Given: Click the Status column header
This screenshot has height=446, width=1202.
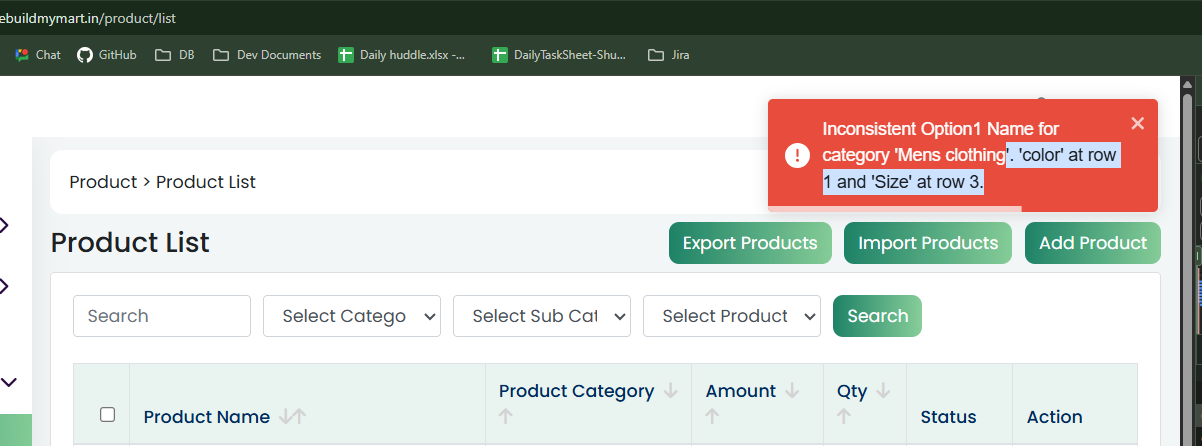Looking at the screenshot, I should tap(948, 417).
